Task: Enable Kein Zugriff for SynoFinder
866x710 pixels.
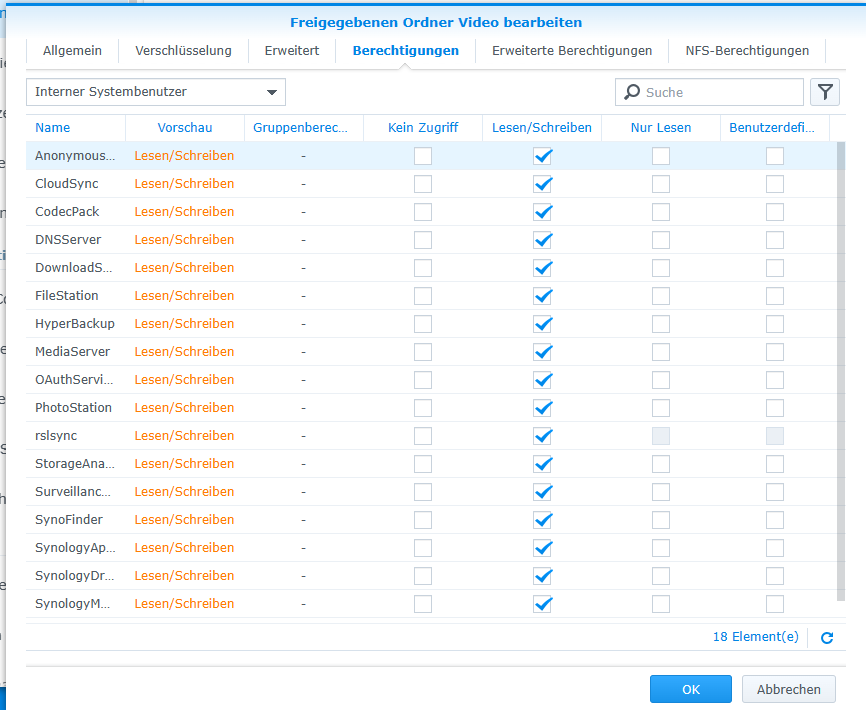Action: [x=422, y=520]
